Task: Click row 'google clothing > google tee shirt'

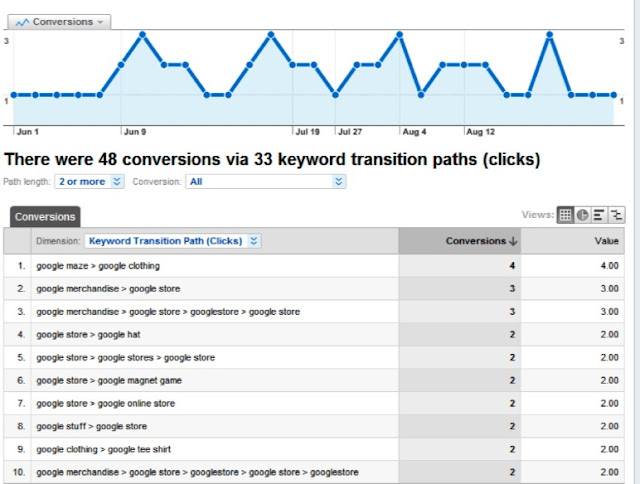Action: click(x=314, y=449)
